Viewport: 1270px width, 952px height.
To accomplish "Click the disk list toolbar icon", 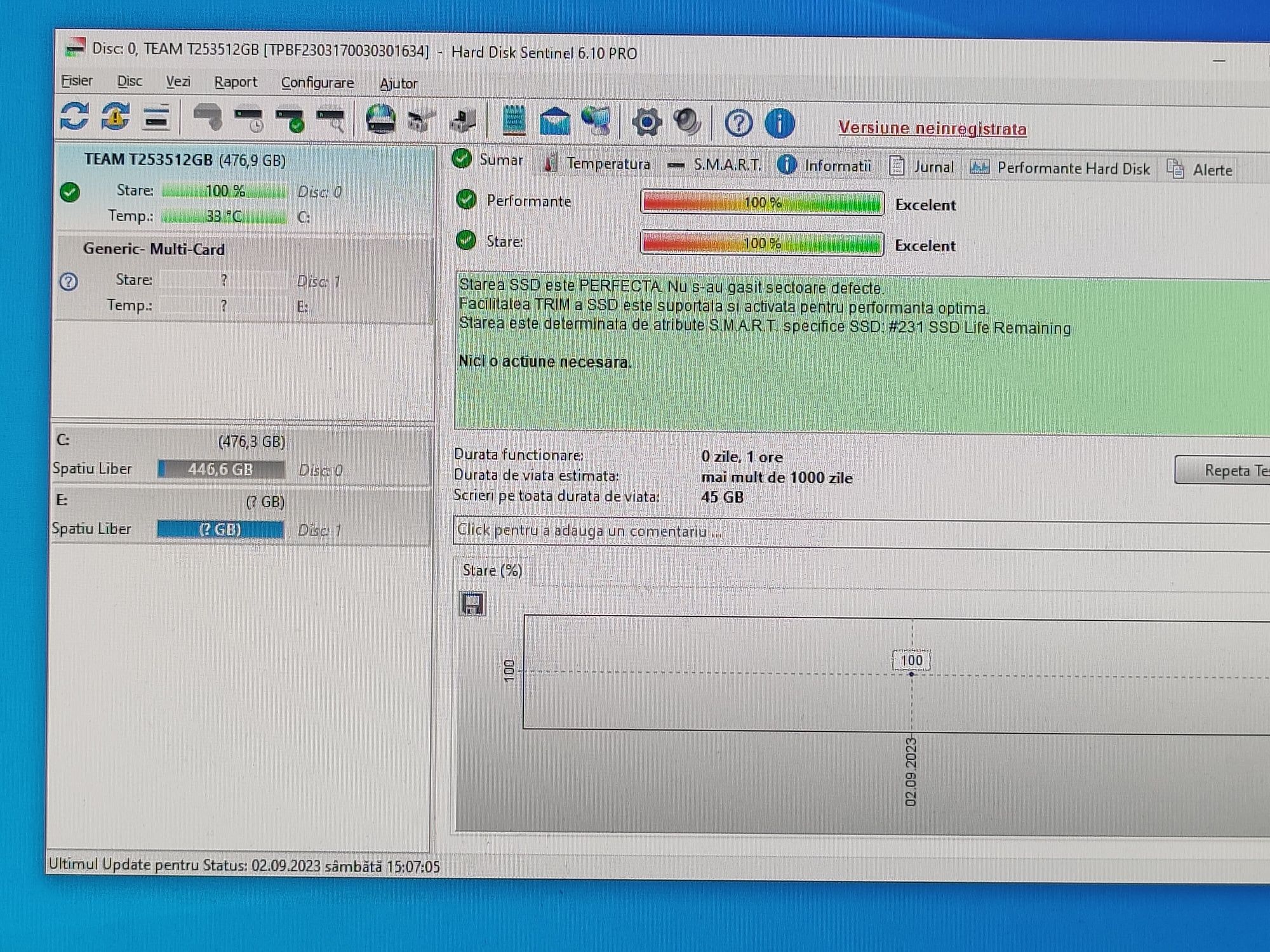I will [x=156, y=117].
